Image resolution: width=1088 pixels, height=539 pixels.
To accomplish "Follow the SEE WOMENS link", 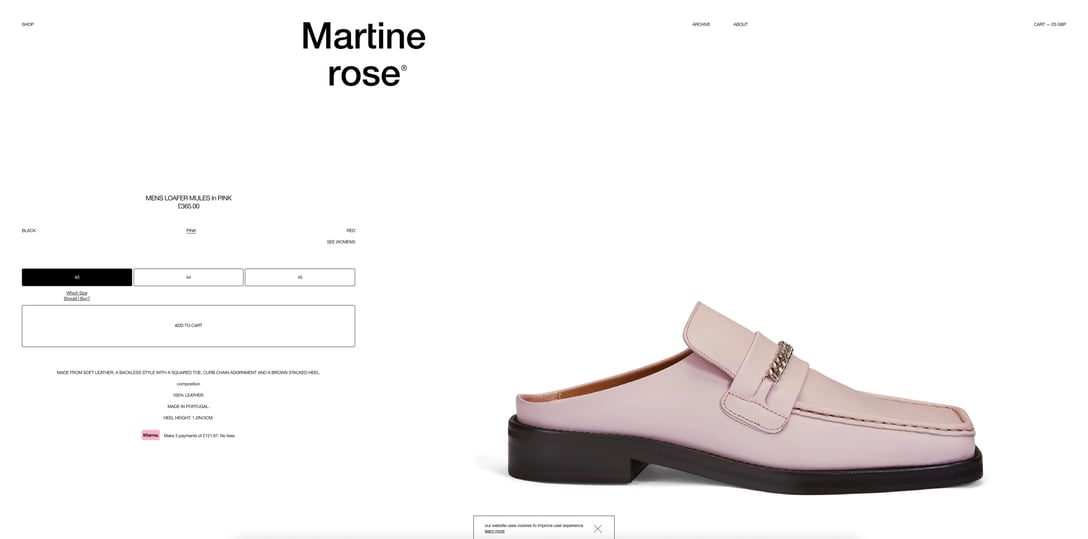I will click(341, 242).
